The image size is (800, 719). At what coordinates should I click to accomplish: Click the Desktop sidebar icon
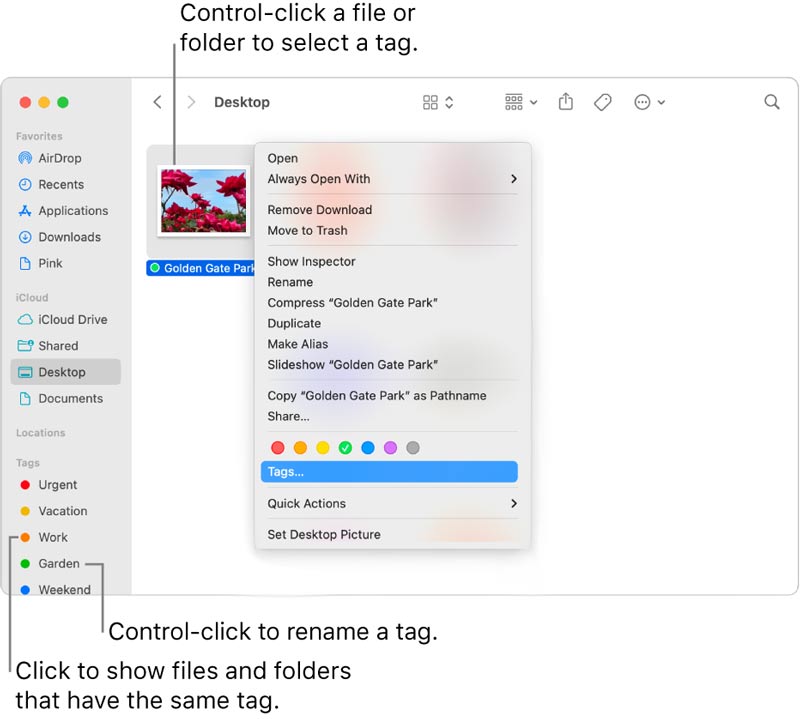coord(25,372)
